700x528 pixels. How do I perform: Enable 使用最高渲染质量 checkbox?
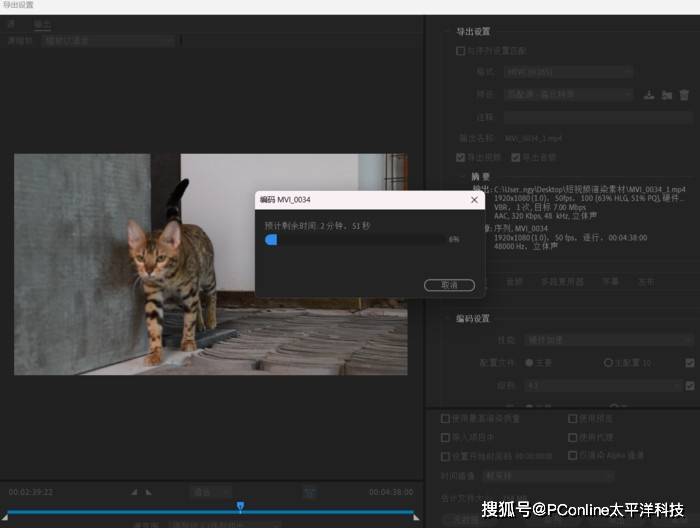pos(445,419)
